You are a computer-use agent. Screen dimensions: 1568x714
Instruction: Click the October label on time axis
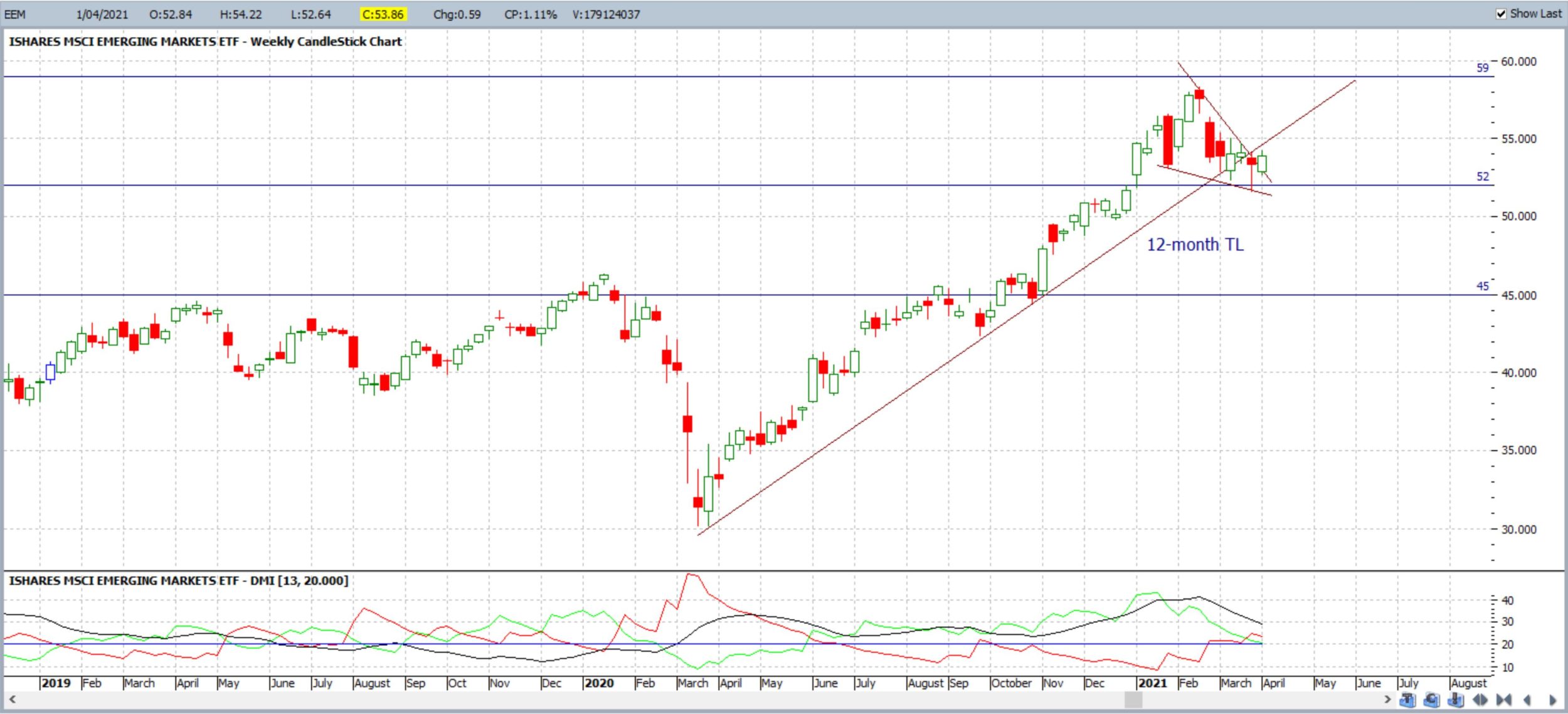(1011, 683)
